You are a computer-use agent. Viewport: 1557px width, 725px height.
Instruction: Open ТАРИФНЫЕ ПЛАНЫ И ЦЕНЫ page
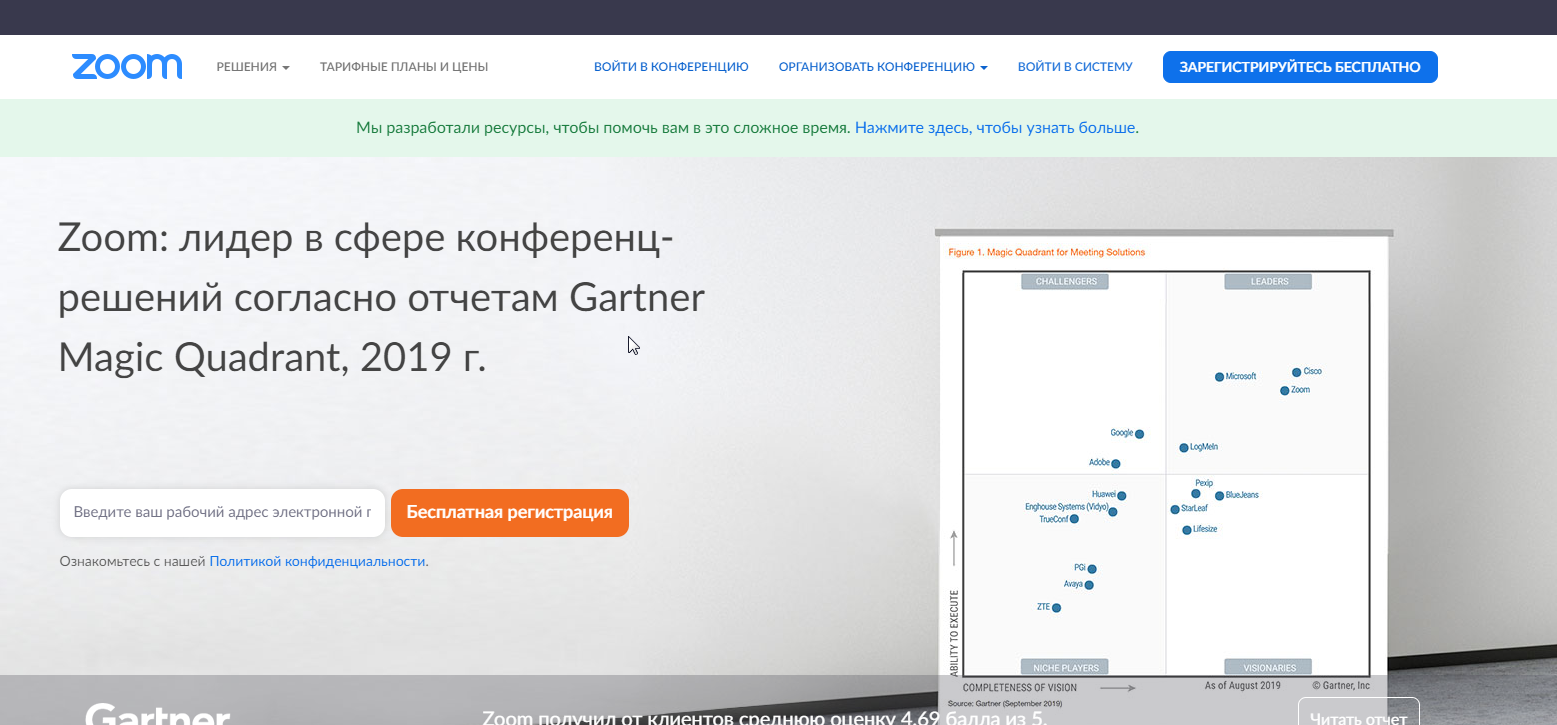tap(404, 67)
